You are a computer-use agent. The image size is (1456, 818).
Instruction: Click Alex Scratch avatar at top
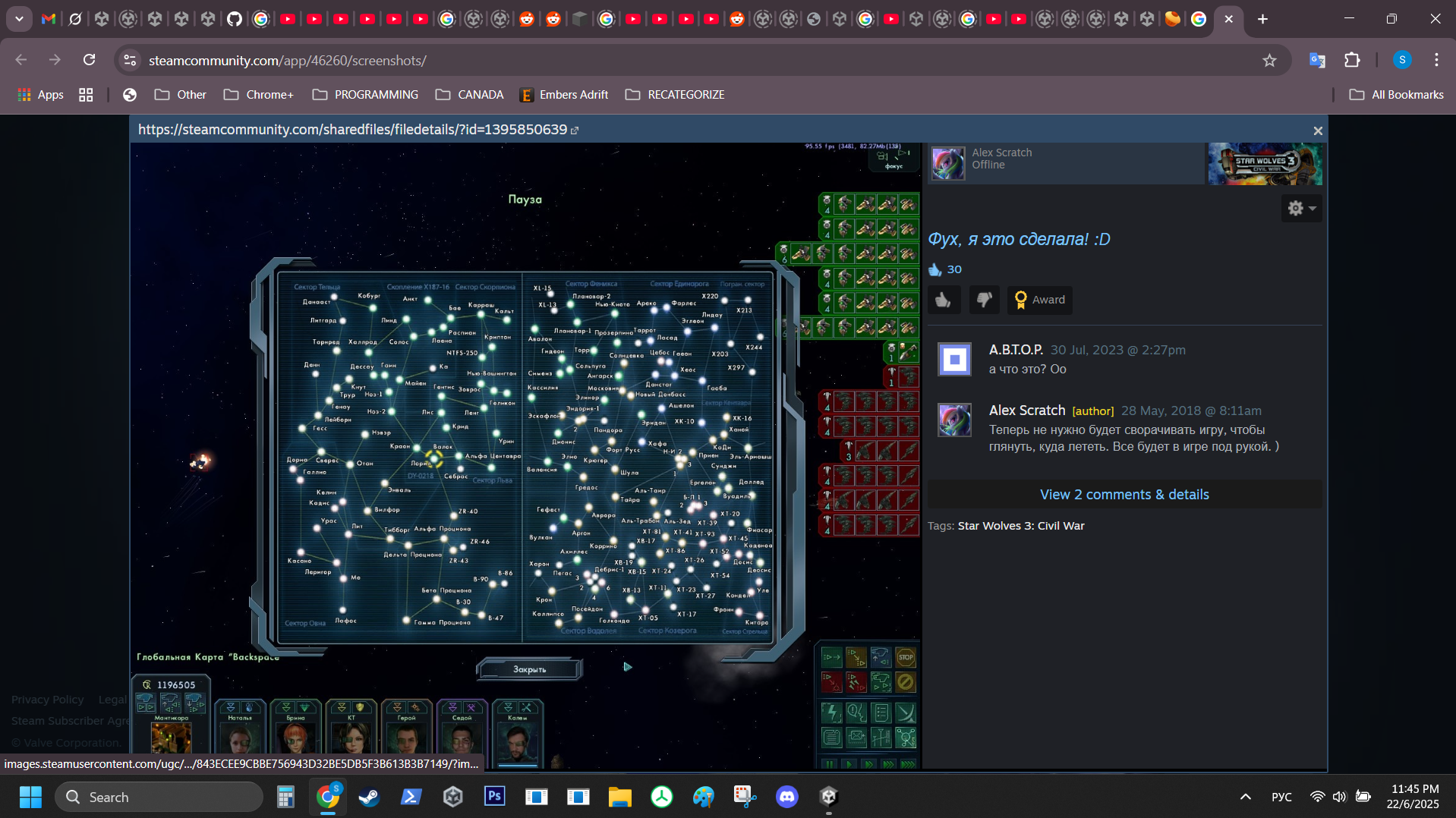(x=948, y=163)
